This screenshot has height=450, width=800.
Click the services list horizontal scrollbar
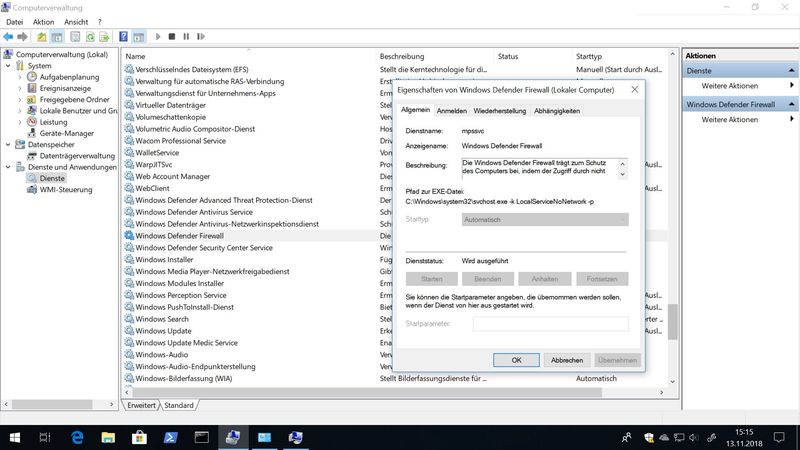click(367, 392)
